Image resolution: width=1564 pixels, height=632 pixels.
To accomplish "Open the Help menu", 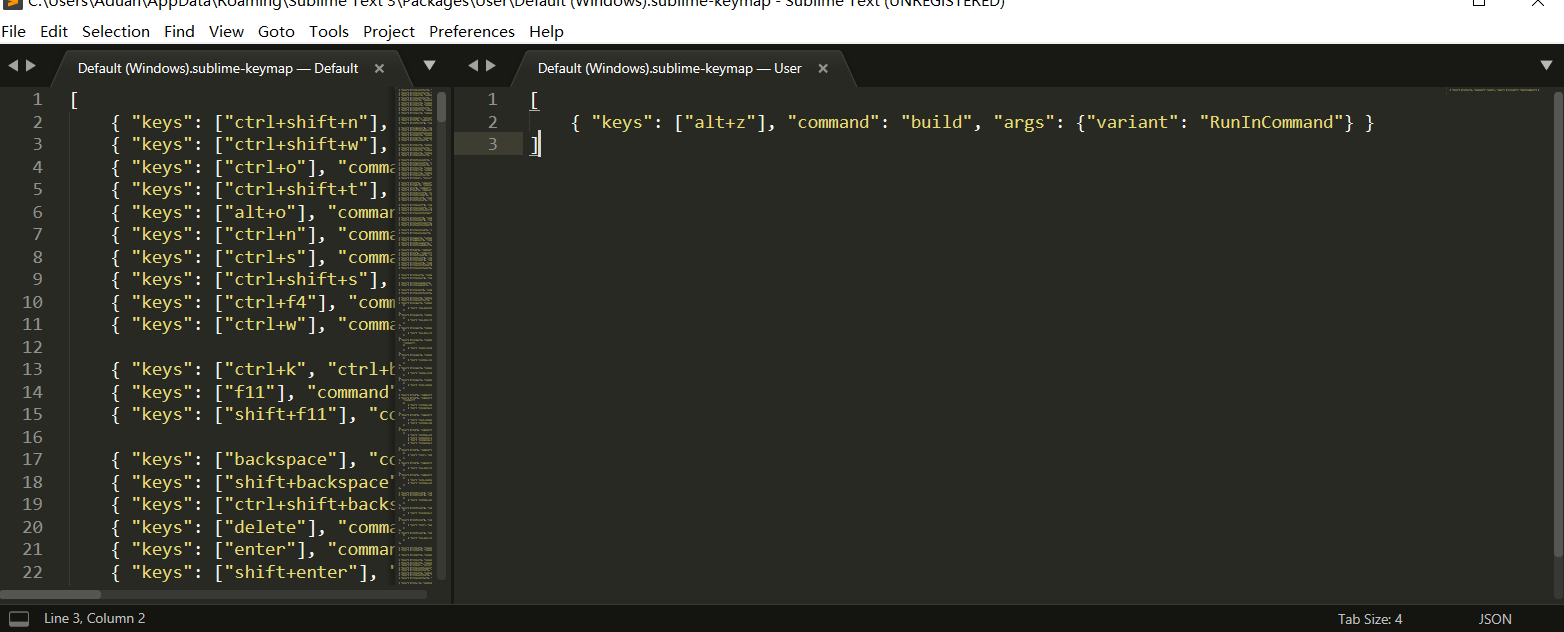I will coord(546,32).
